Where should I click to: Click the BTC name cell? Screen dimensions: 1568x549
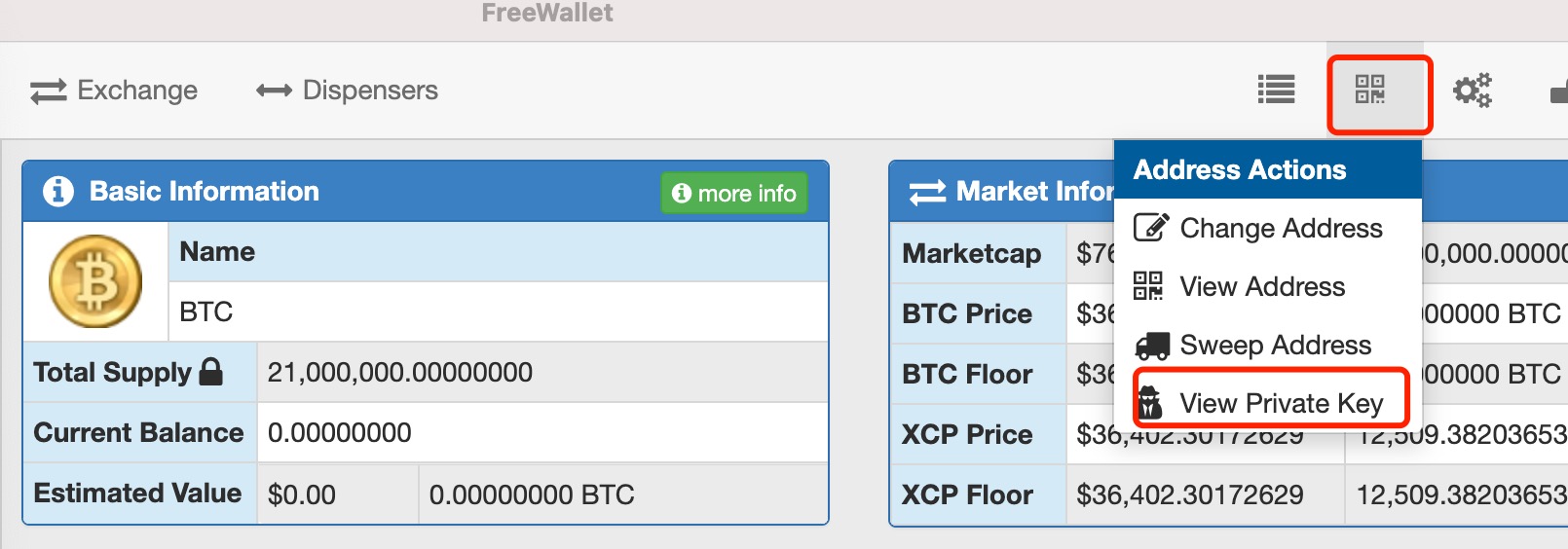click(497, 311)
